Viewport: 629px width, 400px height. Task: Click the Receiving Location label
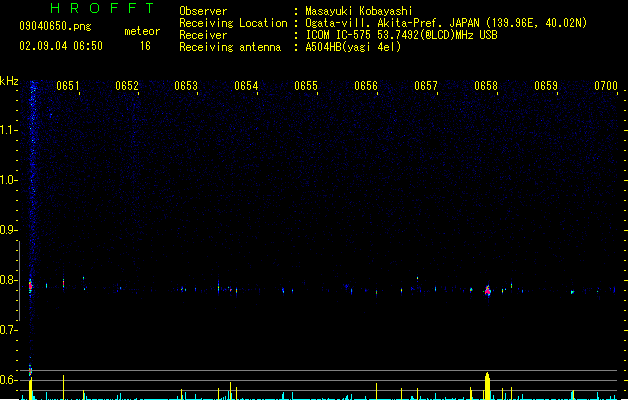(x=233, y=23)
